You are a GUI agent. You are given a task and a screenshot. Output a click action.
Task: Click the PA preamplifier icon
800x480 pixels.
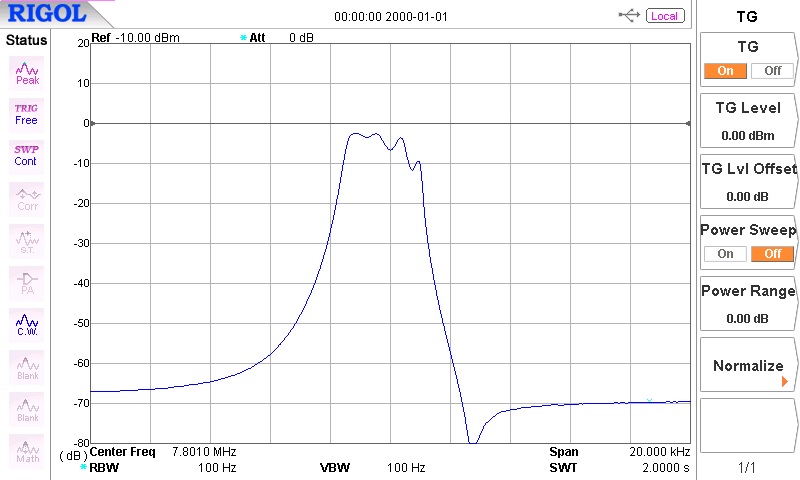pyautogui.click(x=27, y=283)
